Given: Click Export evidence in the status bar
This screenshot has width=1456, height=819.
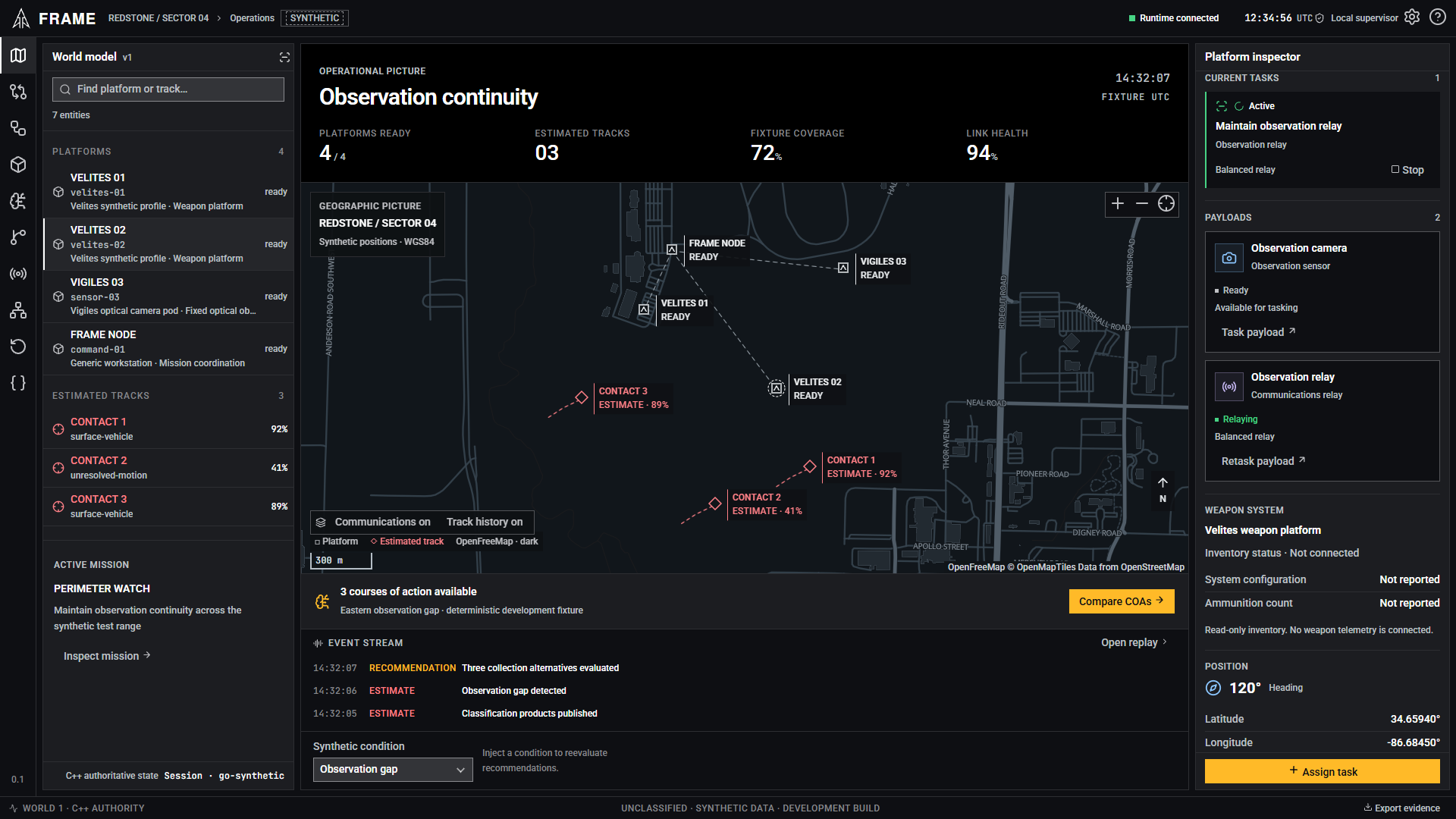Looking at the screenshot, I should [x=1401, y=808].
